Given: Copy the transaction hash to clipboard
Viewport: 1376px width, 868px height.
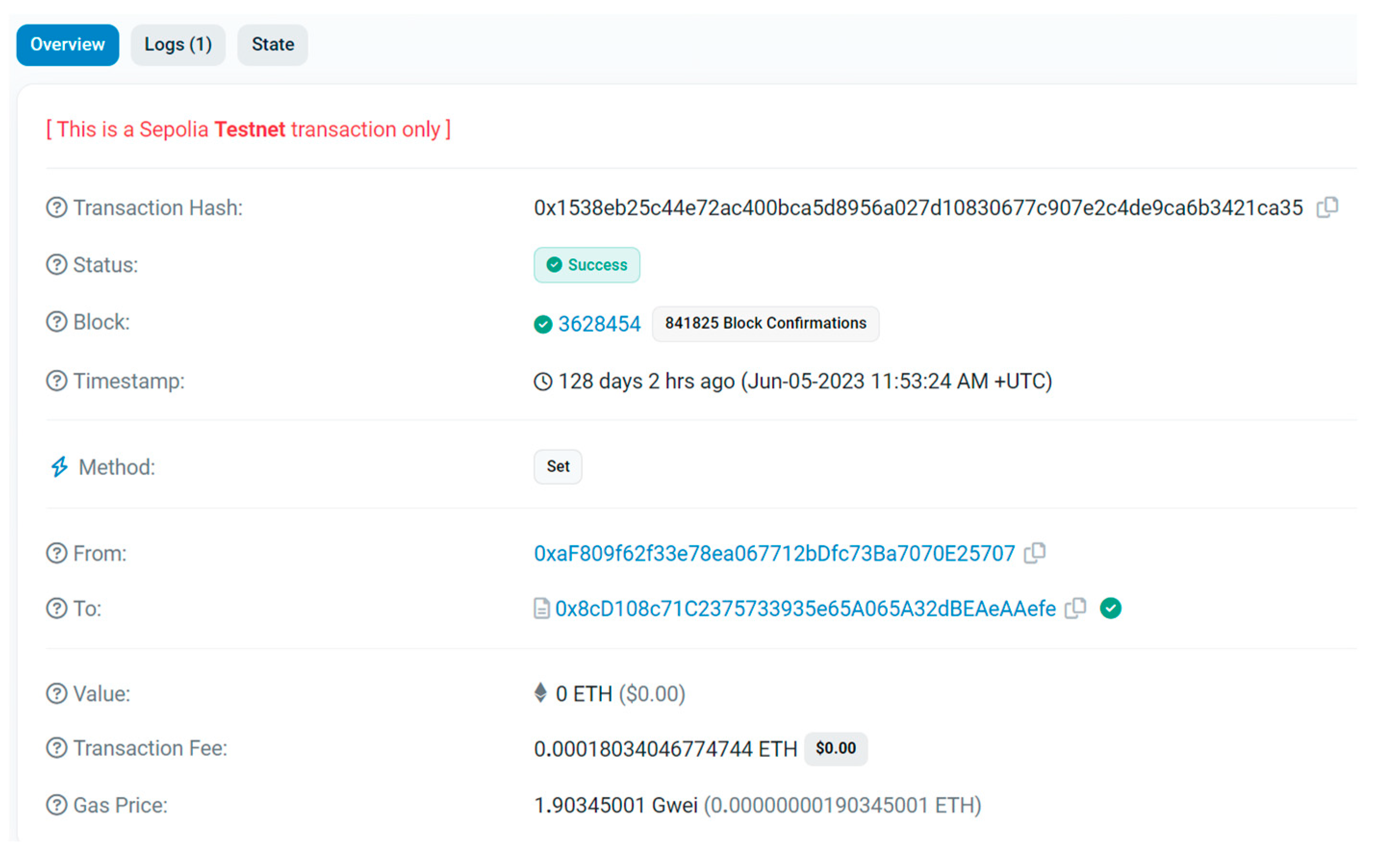Looking at the screenshot, I should 1327,207.
